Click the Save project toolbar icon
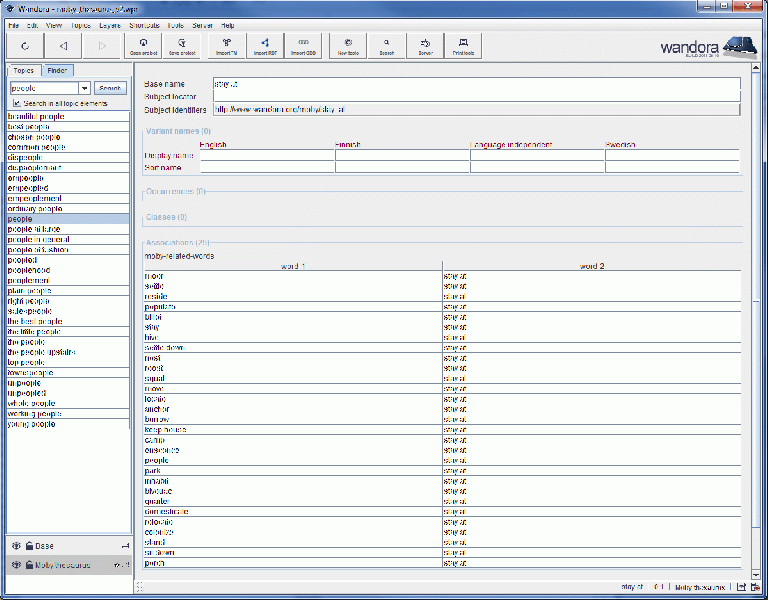 [x=182, y=46]
